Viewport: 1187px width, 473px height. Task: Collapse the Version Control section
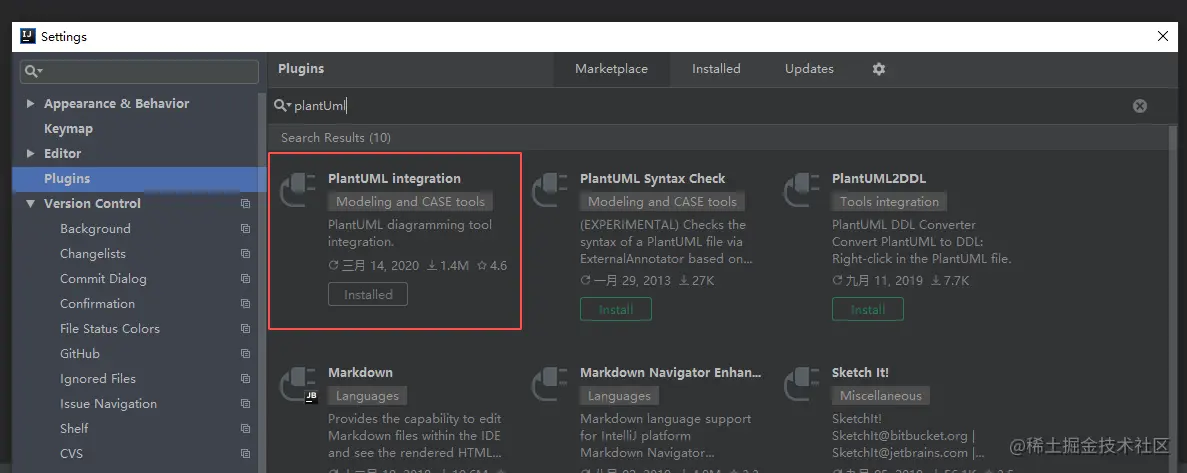pyautogui.click(x=30, y=204)
